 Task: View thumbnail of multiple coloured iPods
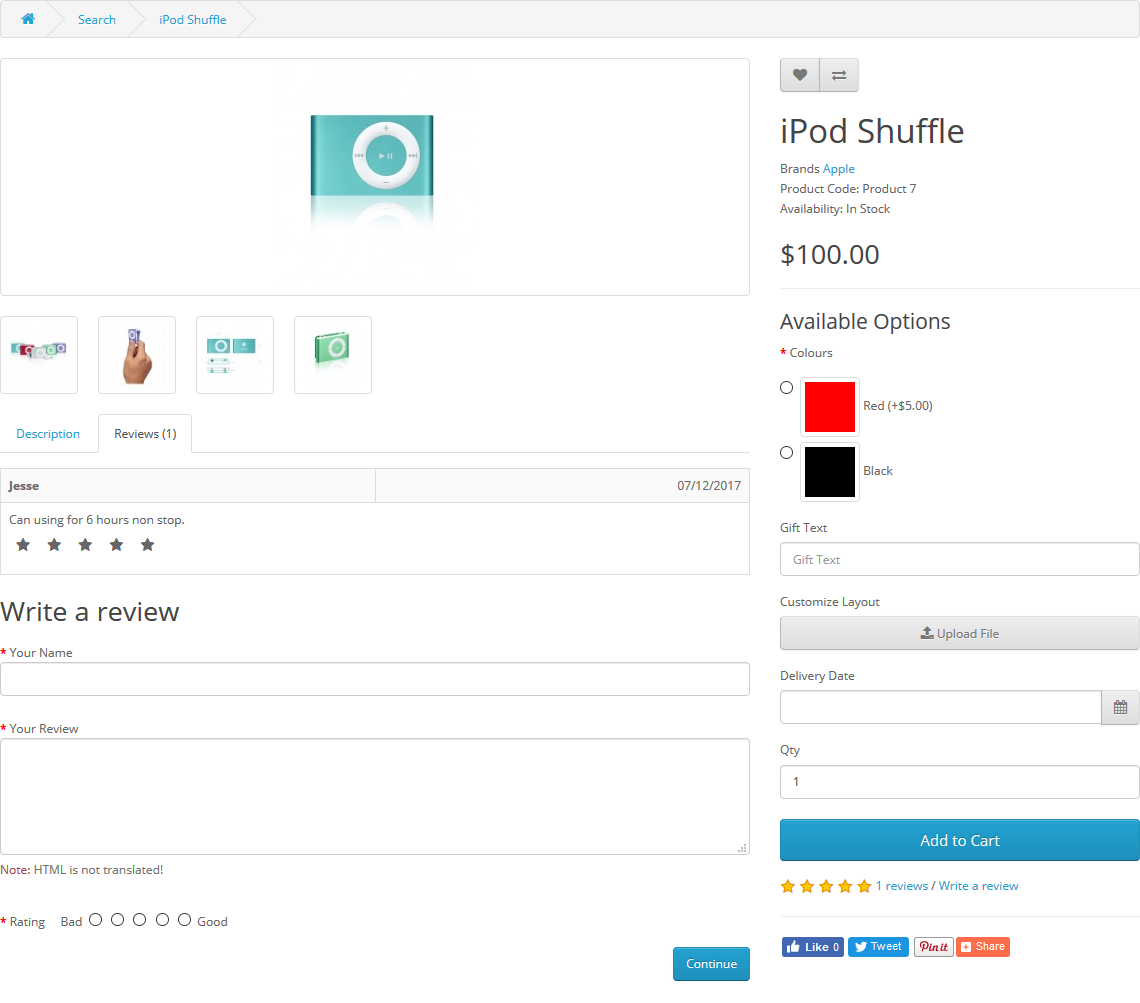click(x=39, y=355)
